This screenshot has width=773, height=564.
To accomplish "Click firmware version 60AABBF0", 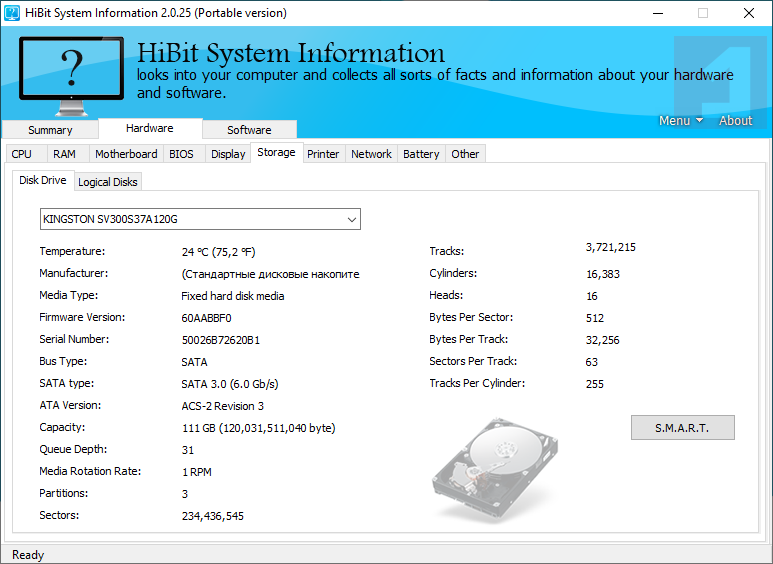I will pyautogui.click(x=206, y=318).
